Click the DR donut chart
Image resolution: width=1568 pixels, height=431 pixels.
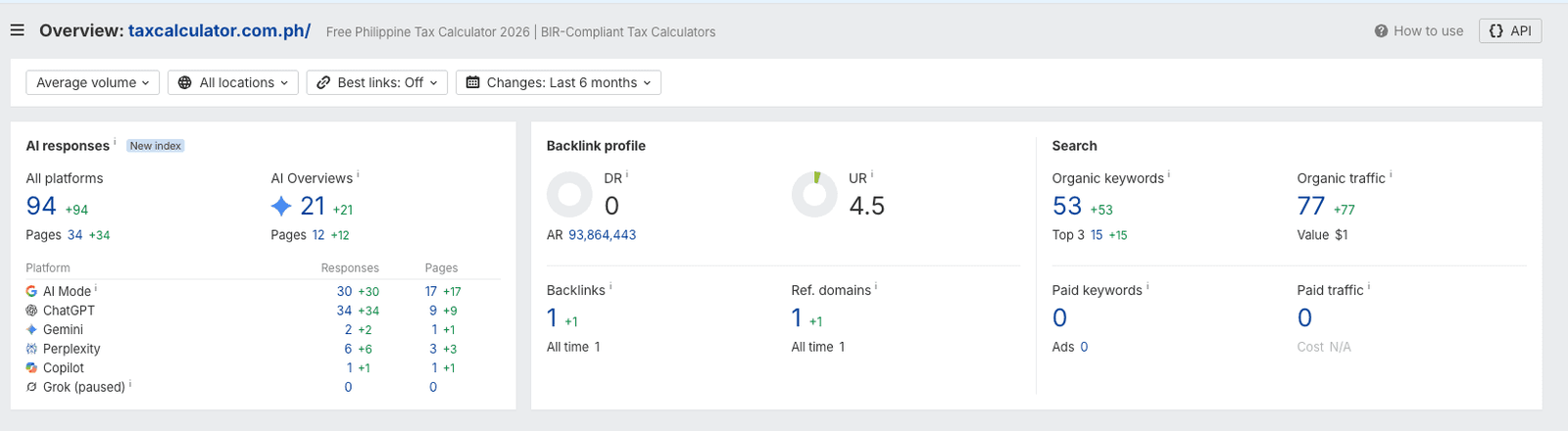(569, 195)
